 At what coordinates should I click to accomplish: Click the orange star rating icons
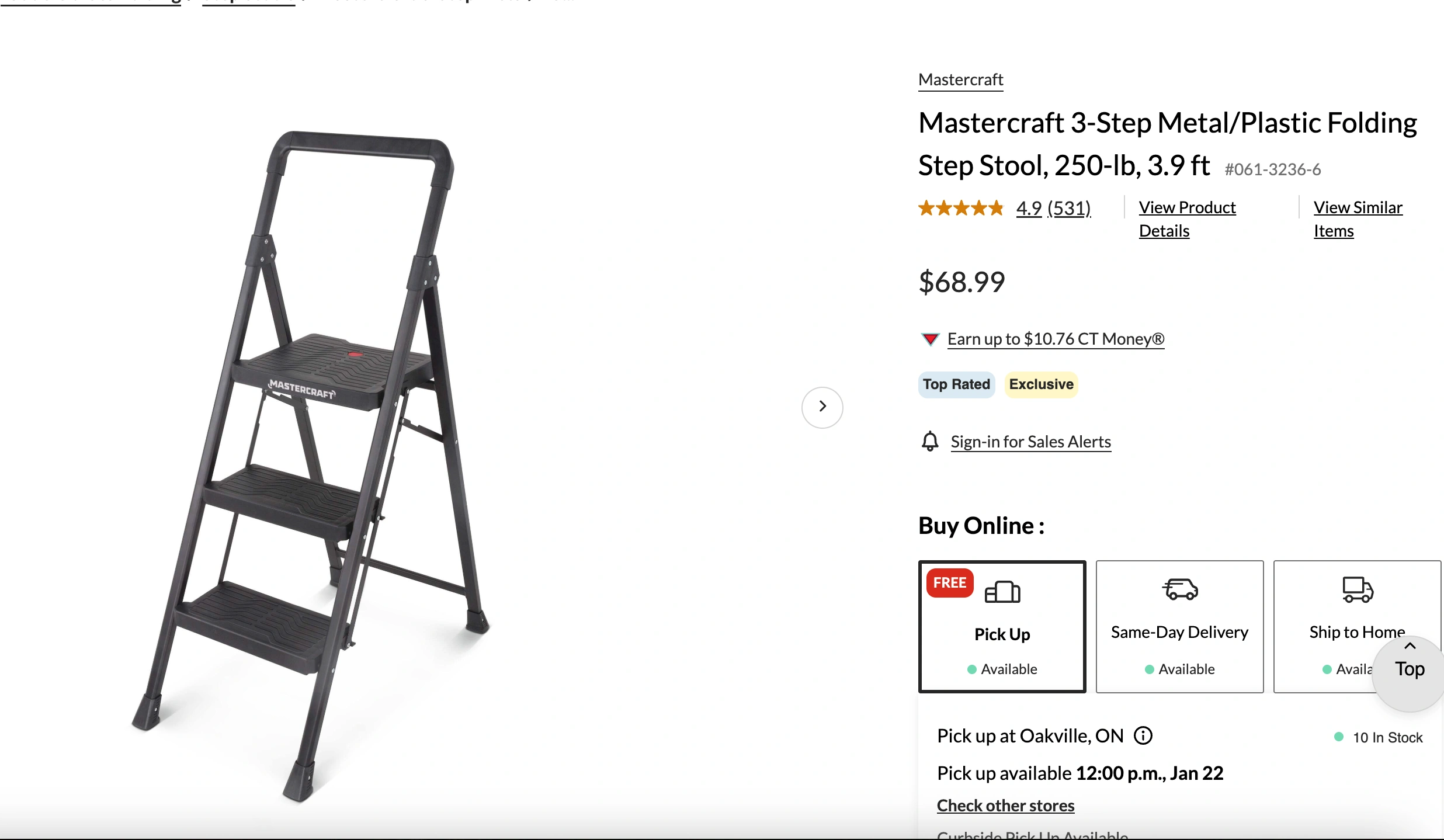961,208
